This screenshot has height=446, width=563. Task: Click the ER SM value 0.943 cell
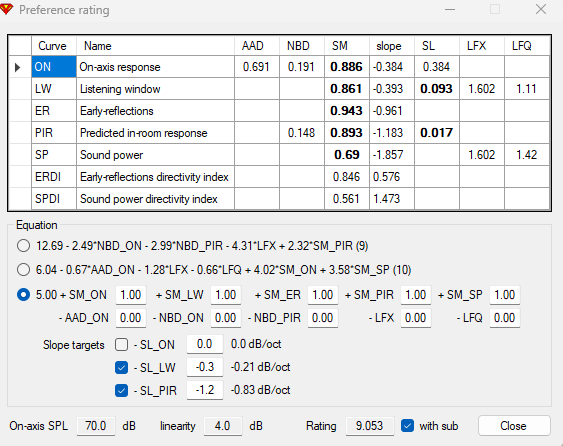(347, 111)
